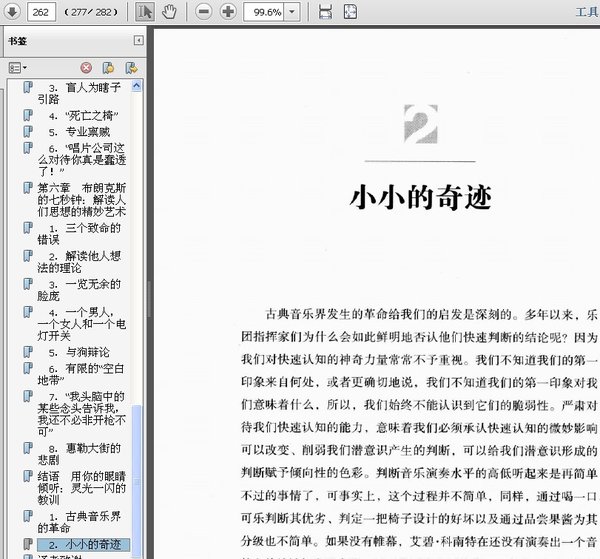This screenshot has width=600, height=559.
Task: Open bookmark 1. 古典音乐界的革命
Action: point(79,522)
